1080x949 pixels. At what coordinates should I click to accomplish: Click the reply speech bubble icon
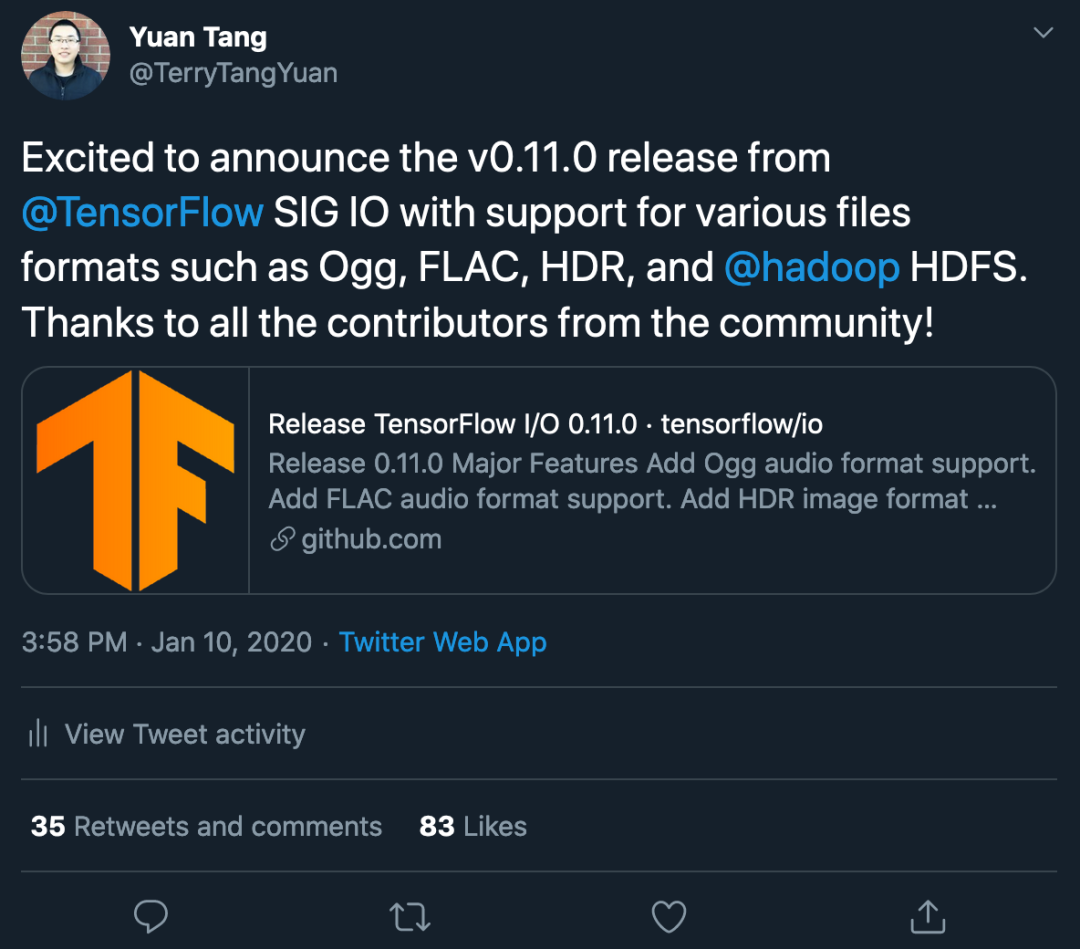pos(150,917)
